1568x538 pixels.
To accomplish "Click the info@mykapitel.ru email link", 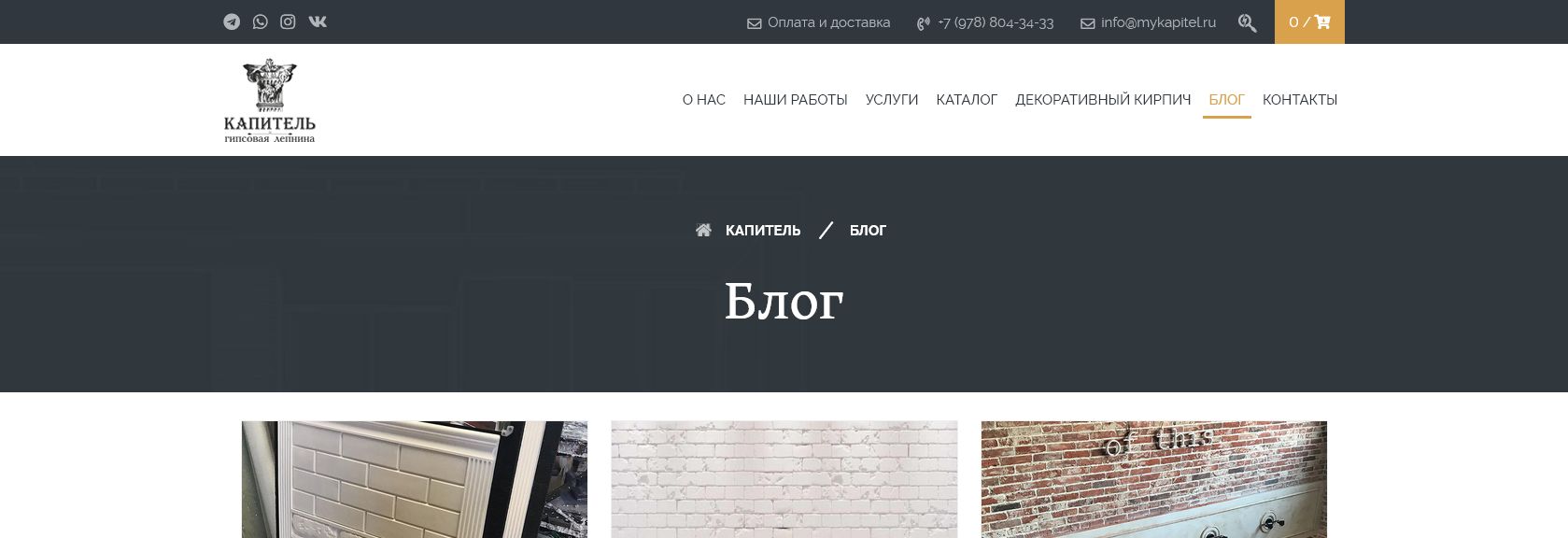I will click(1149, 22).
